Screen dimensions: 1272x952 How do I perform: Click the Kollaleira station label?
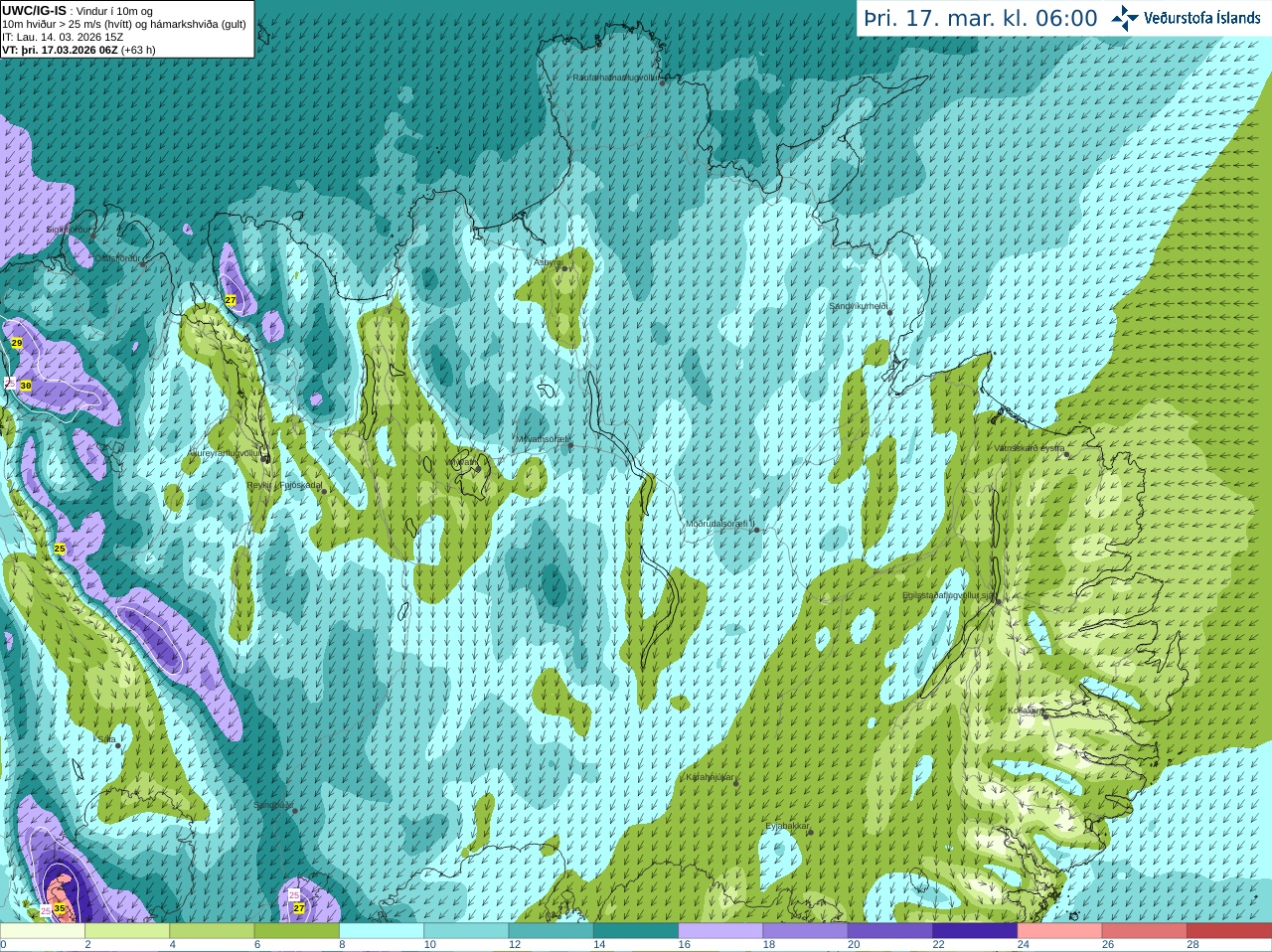click(1026, 711)
